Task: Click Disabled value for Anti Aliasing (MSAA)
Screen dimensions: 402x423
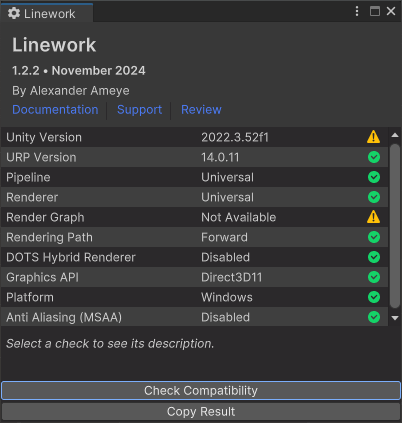Action: (225, 317)
